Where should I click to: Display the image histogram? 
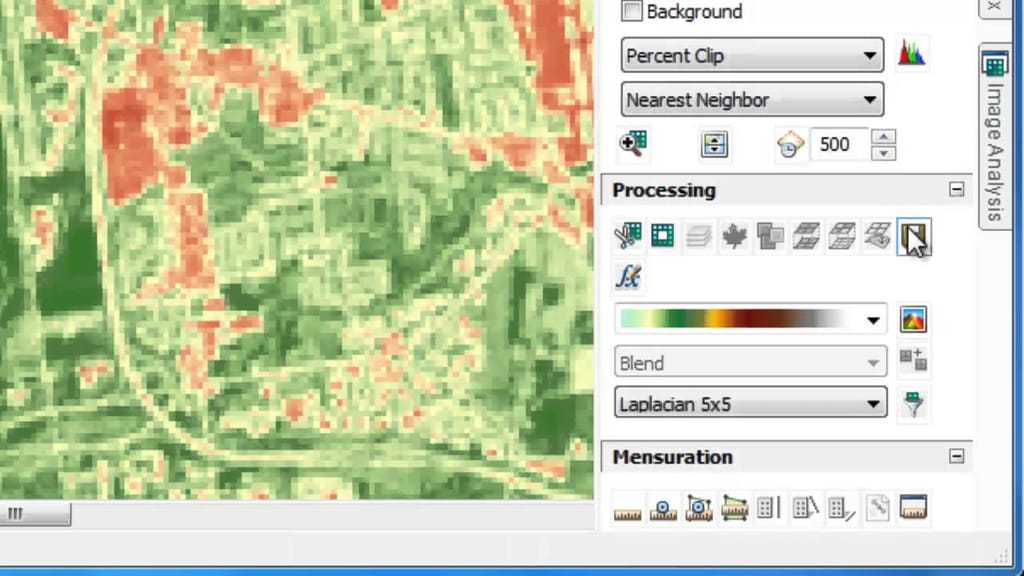tap(913, 55)
